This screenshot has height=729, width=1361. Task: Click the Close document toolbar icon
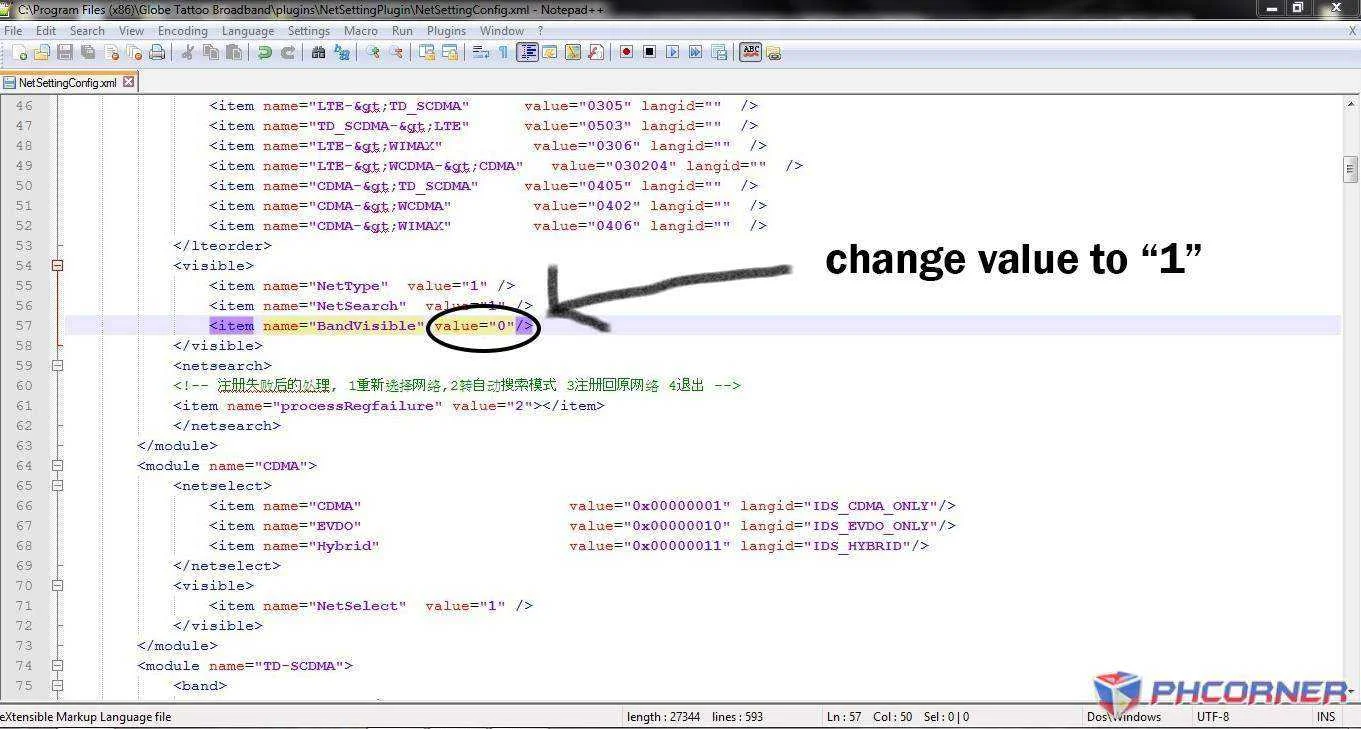[111, 52]
